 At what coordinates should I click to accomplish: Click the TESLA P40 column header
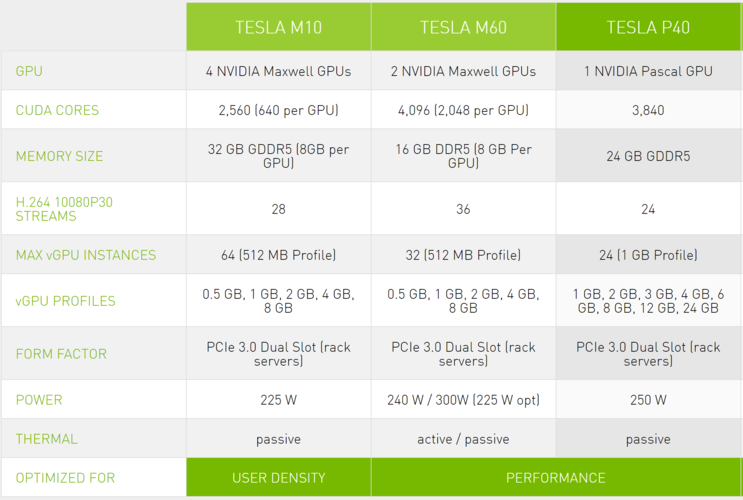[x=648, y=27]
